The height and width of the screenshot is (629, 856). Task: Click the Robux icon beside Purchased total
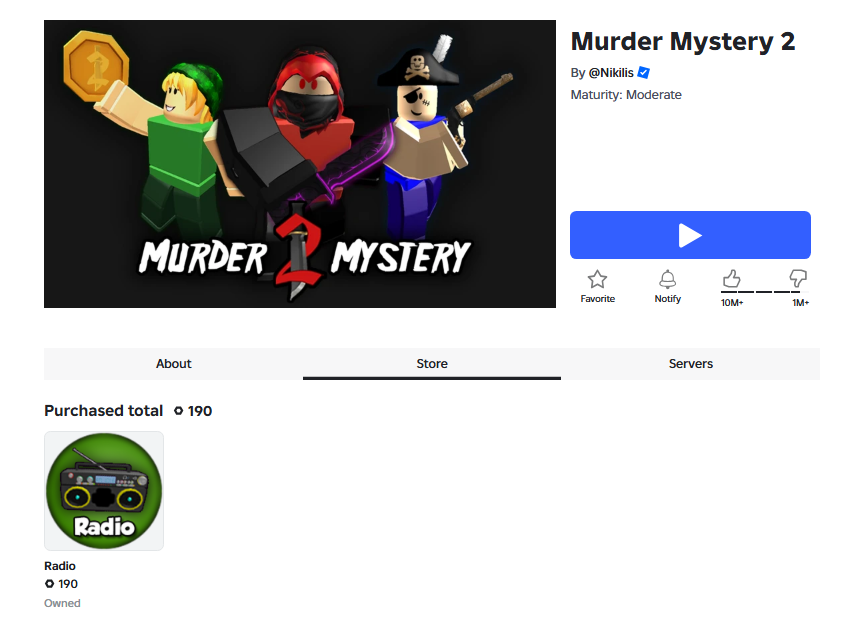coord(179,411)
